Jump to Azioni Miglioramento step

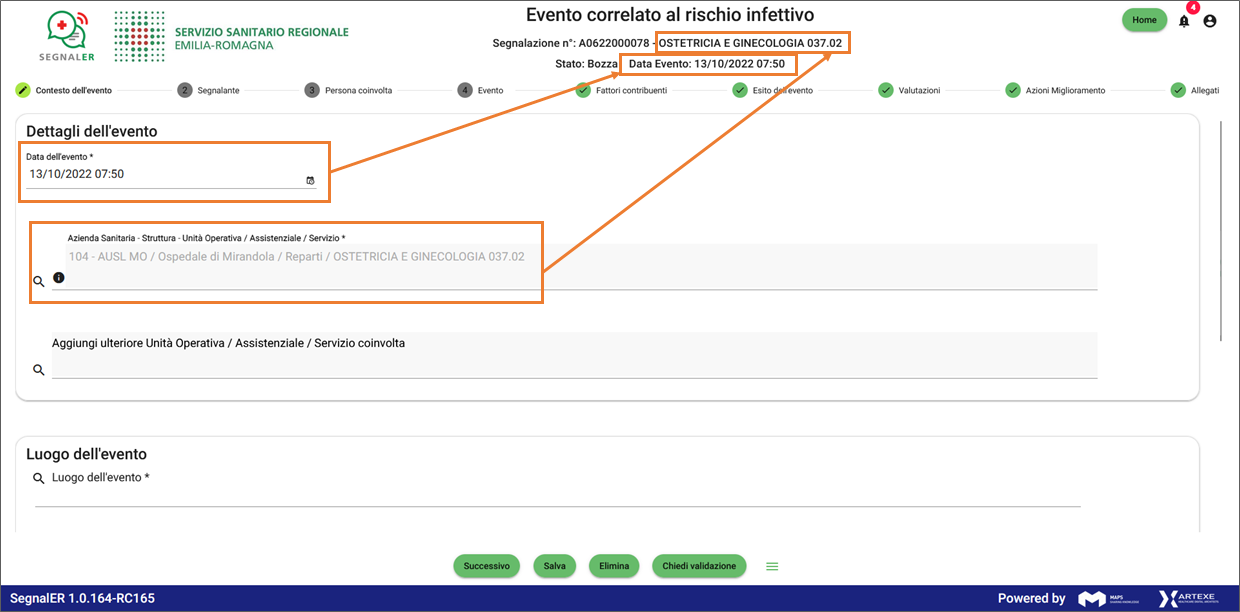tap(1055, 90)
